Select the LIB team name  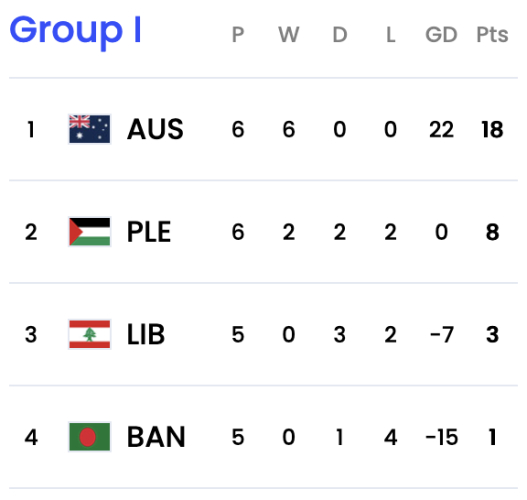pos(146,334)
